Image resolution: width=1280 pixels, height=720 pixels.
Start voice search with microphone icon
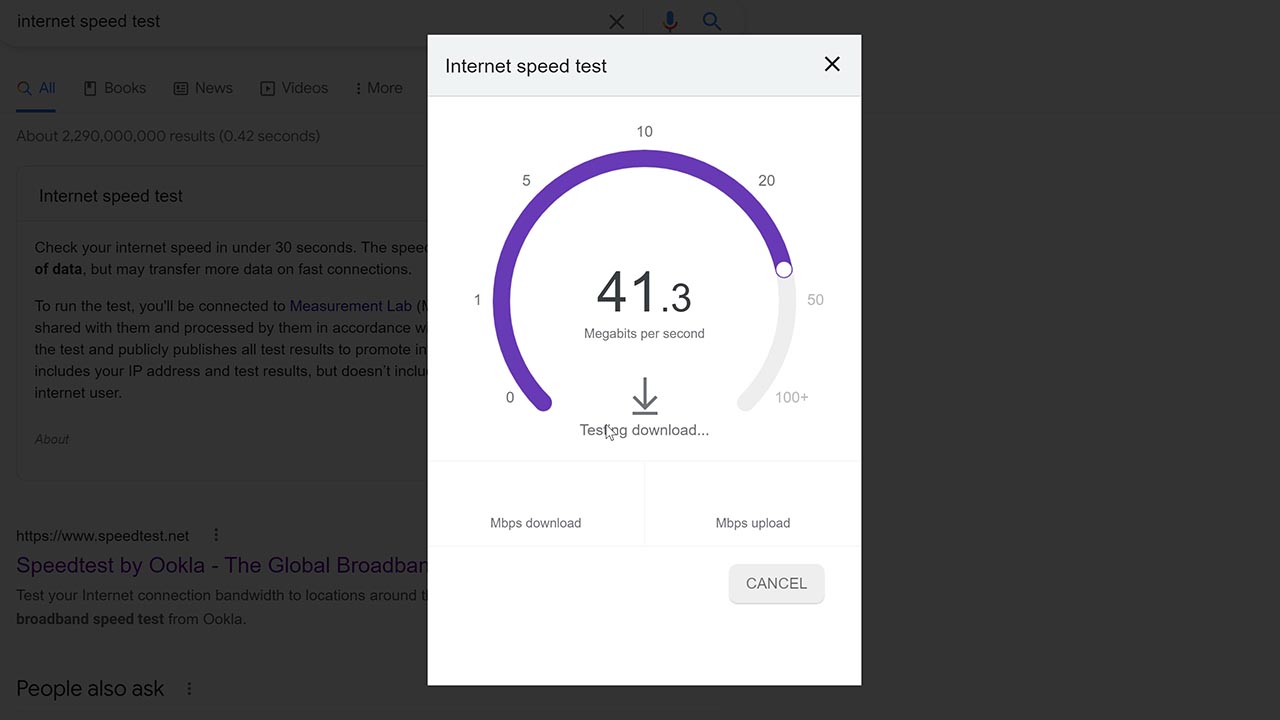[x=670, y=21]
